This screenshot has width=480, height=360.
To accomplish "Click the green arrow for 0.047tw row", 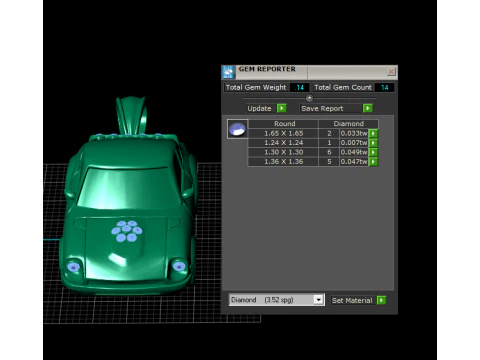I will click(x=373, y=162).
